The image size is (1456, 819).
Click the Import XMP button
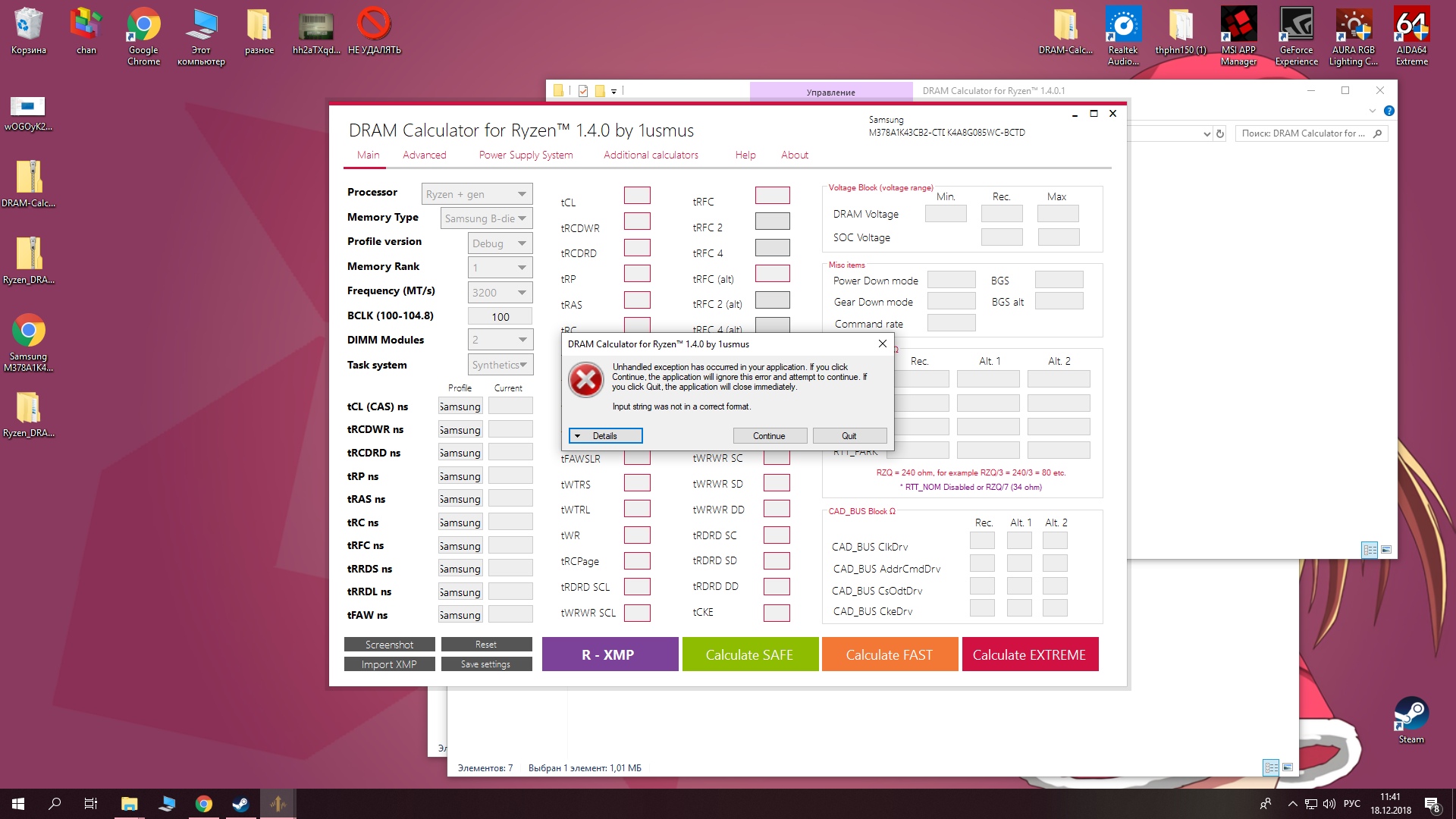[389, 664]
